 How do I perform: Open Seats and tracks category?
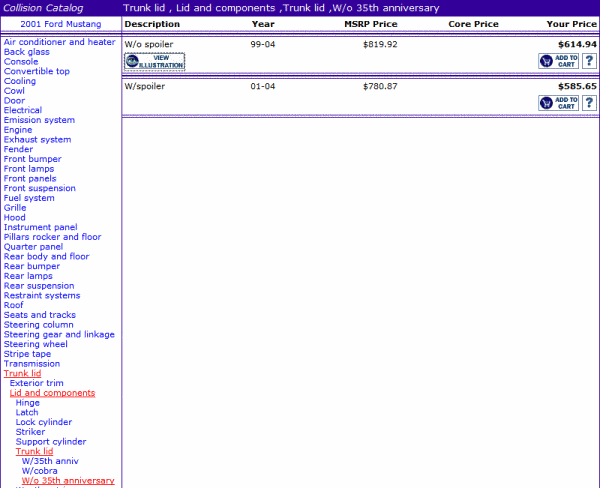(x=40, y=315)
